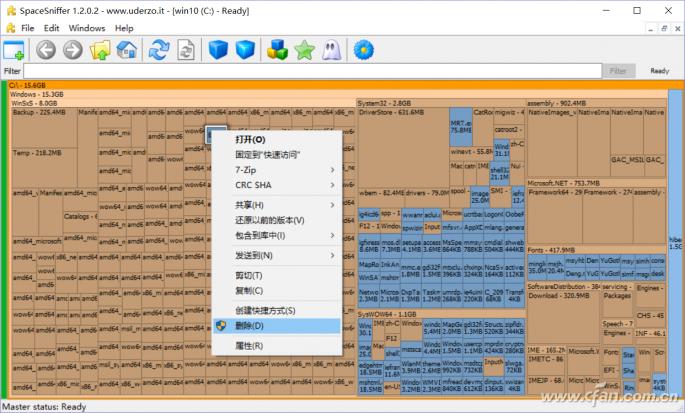This screenshot has width=685, height=413.
Task: Close the inner document window
Action: click(x=678, y=29)
